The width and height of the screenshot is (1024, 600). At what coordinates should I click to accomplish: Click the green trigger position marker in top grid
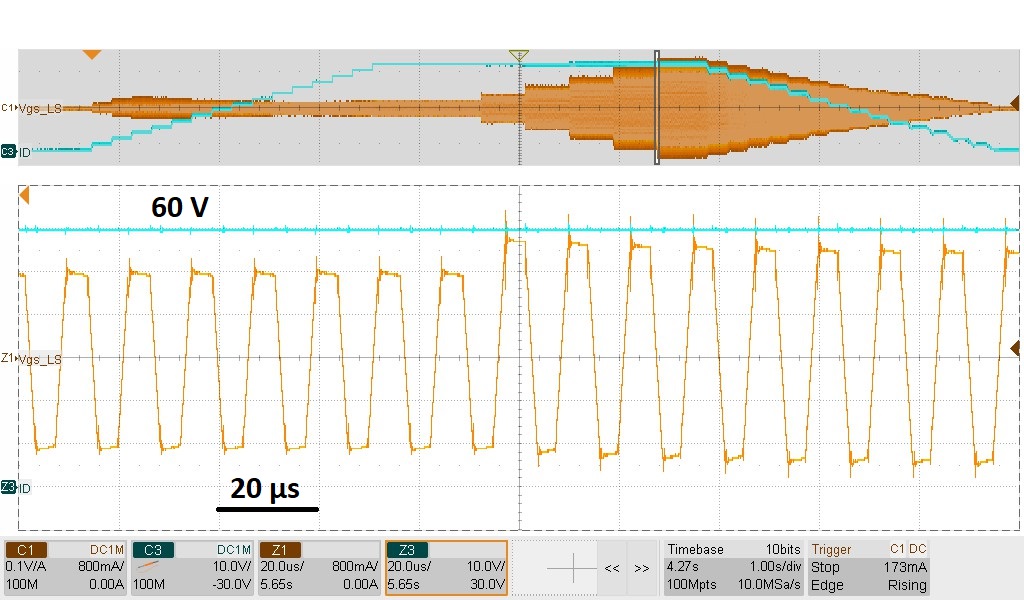(519, 55)
